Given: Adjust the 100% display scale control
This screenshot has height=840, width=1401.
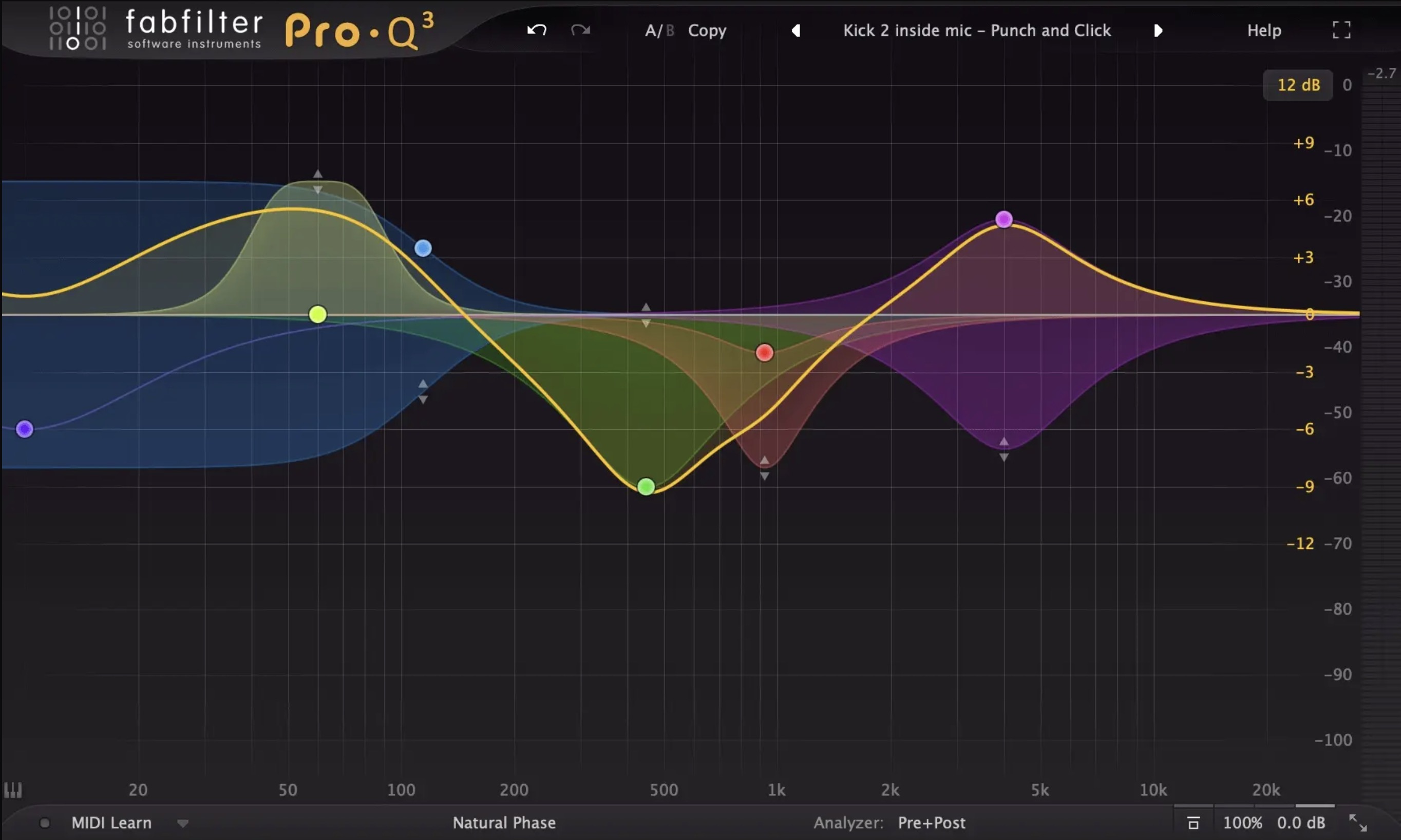Looking at the screenshot, I should (1243, 823).
